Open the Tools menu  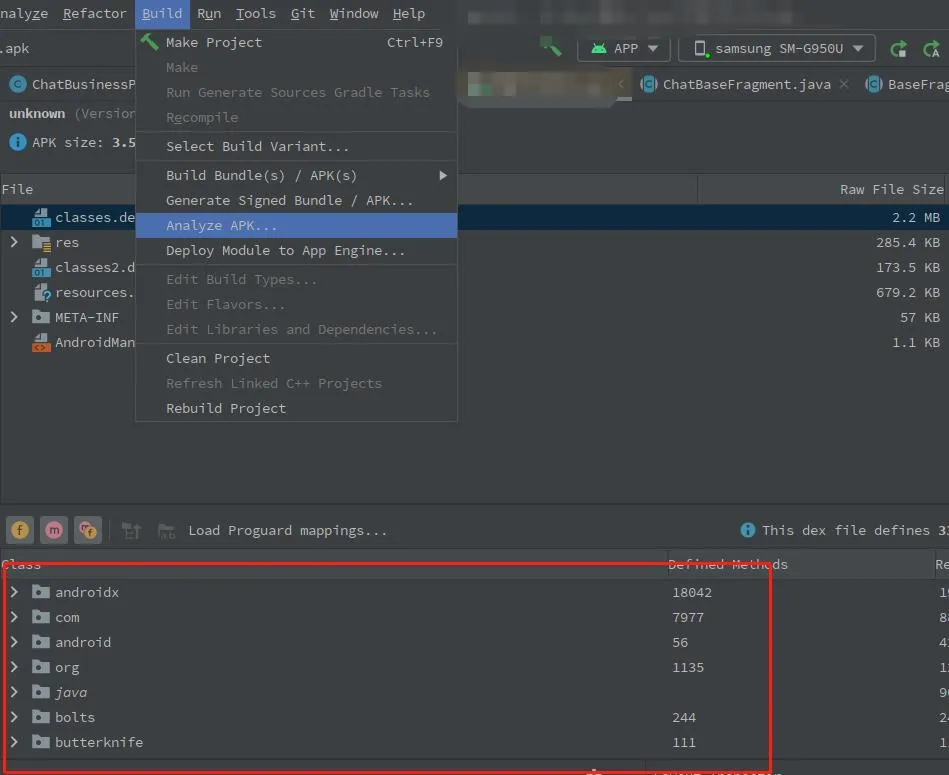pyautogui.click(x=255, y=13)
